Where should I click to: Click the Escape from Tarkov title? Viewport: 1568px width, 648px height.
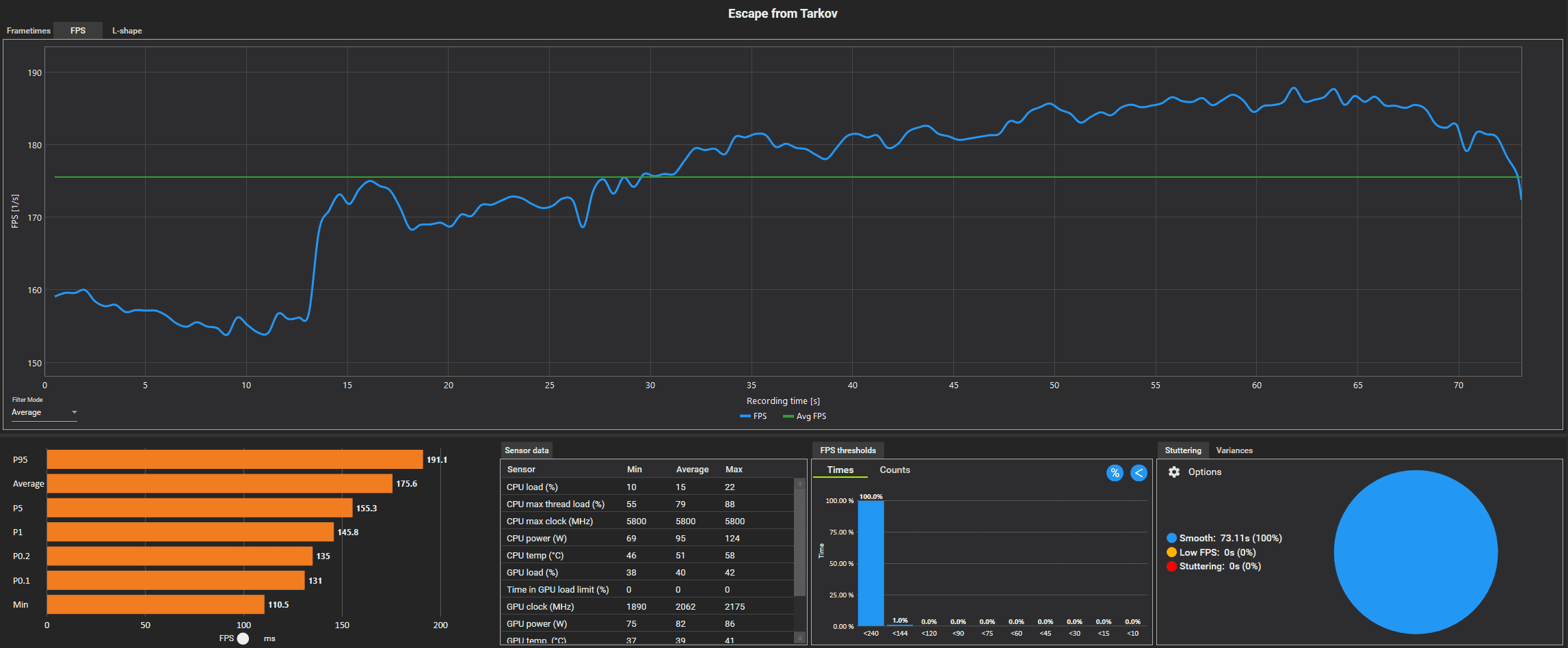[782, 14]
